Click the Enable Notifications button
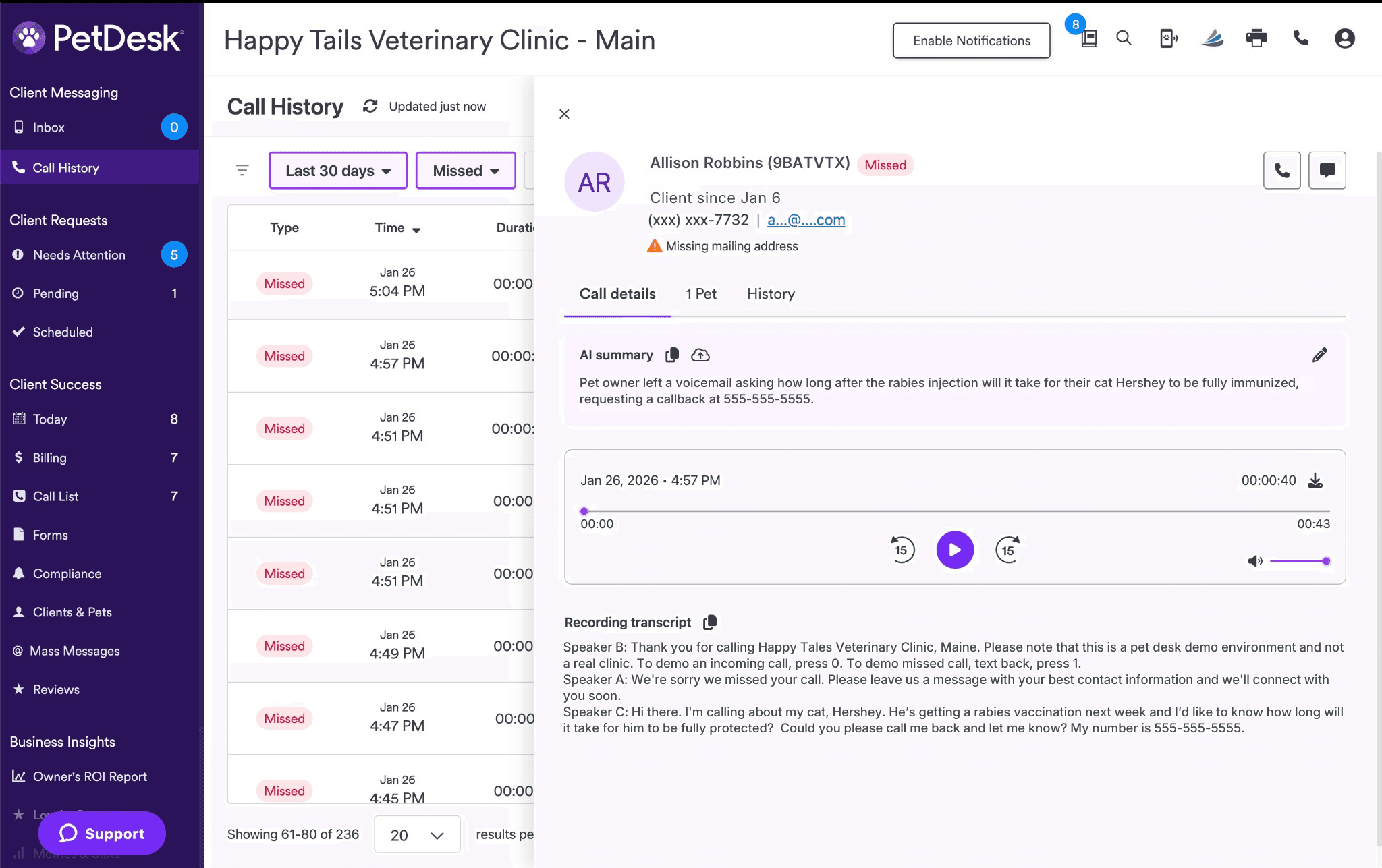The width and height of the screenshot is (1382, 868). [971, 40]
